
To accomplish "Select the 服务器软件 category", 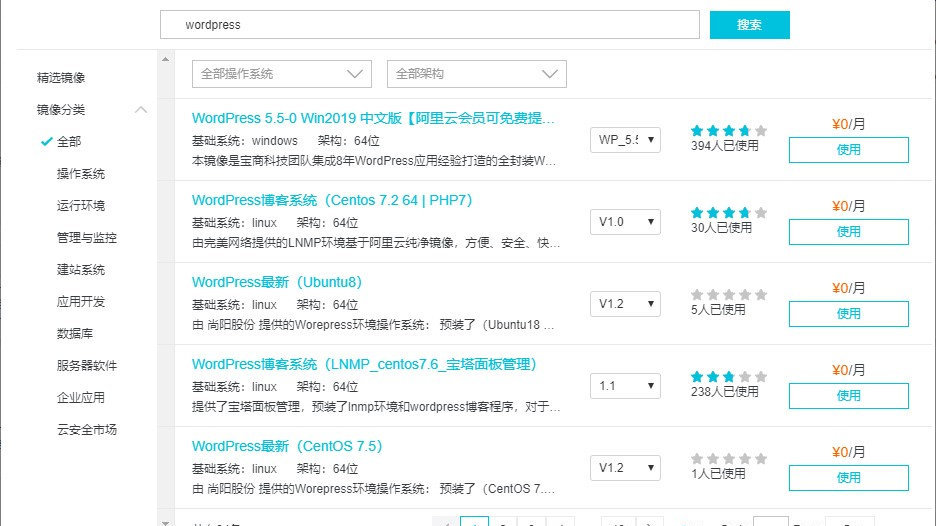I will pyautogui.click(x=87, y=365).
